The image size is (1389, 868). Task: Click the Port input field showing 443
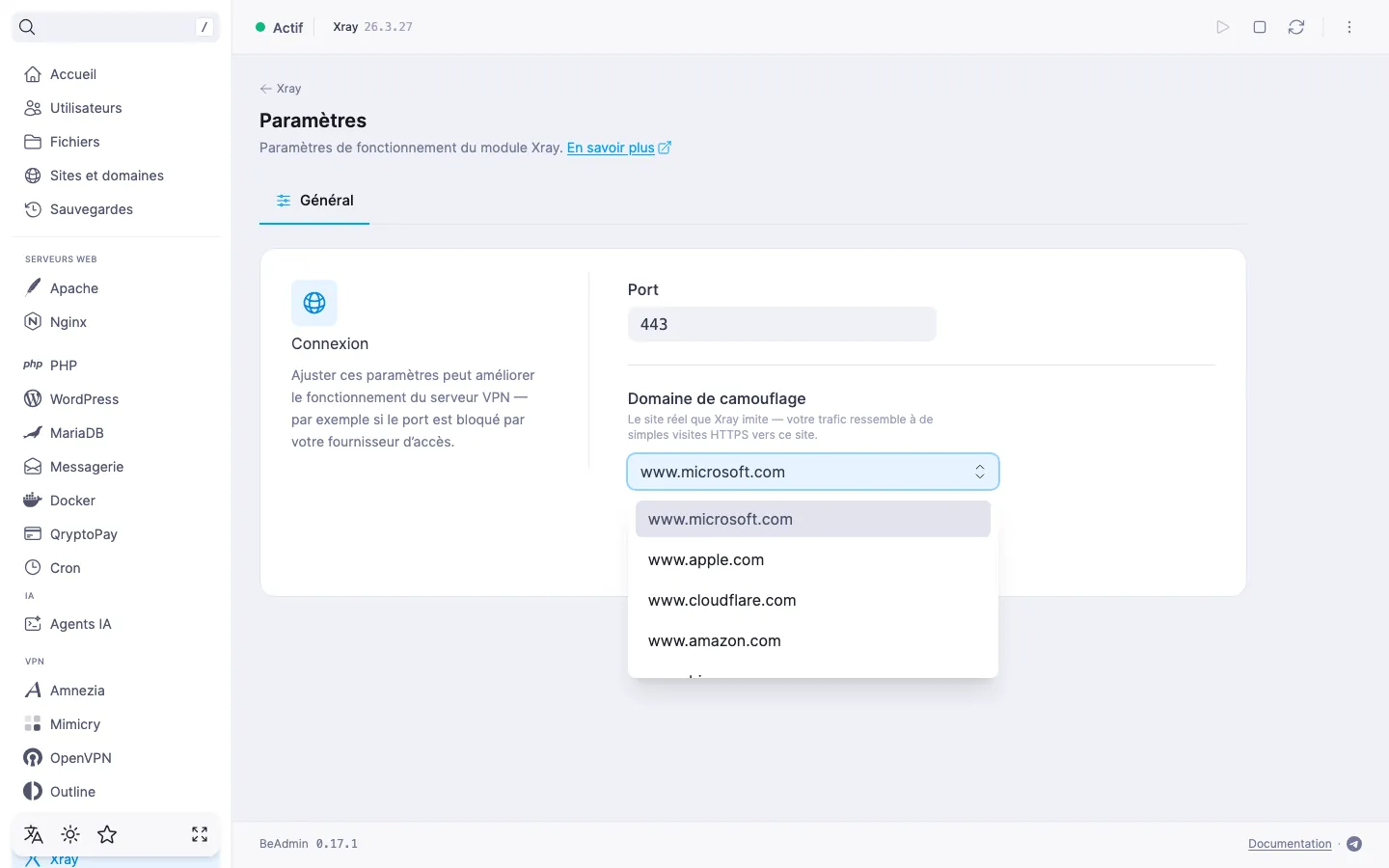coord(782,324)
